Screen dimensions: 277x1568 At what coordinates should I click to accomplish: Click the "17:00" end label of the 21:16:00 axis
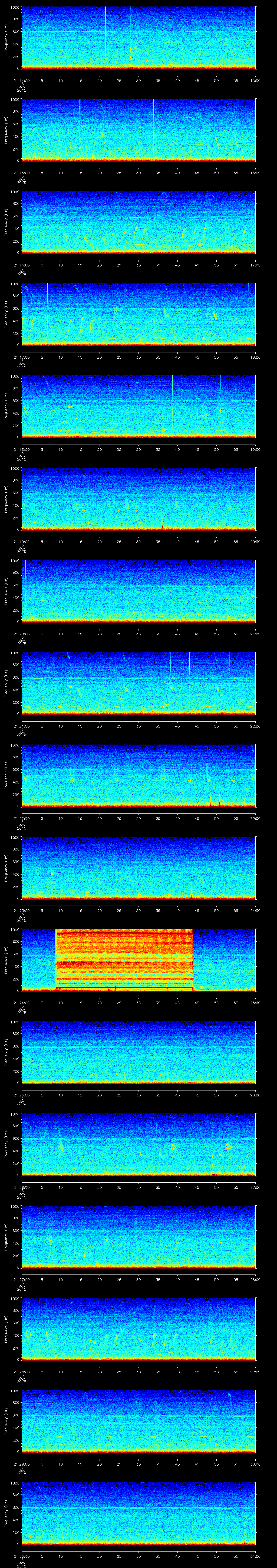click(255, 265)
